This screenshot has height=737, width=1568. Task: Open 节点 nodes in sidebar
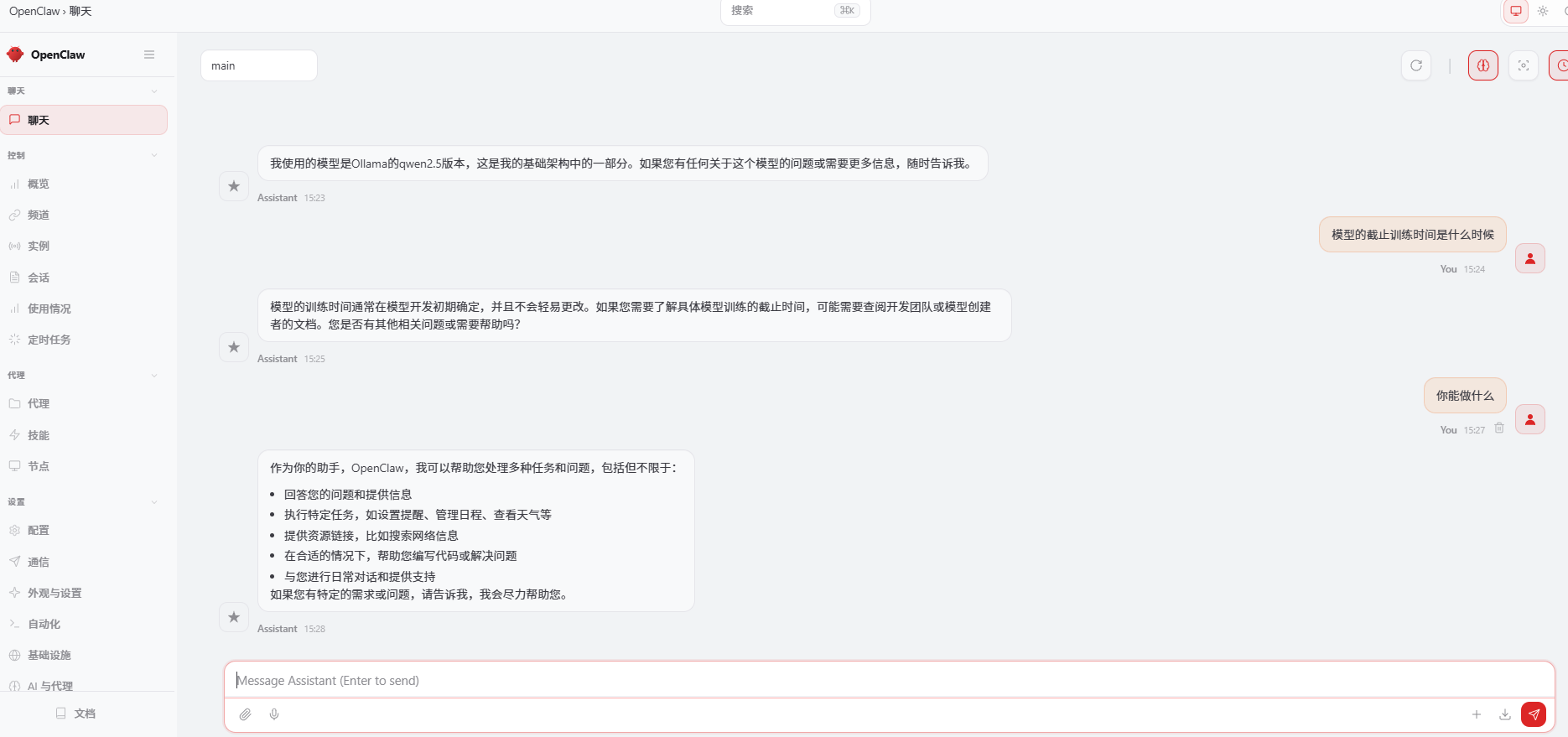tap(84, 466)
